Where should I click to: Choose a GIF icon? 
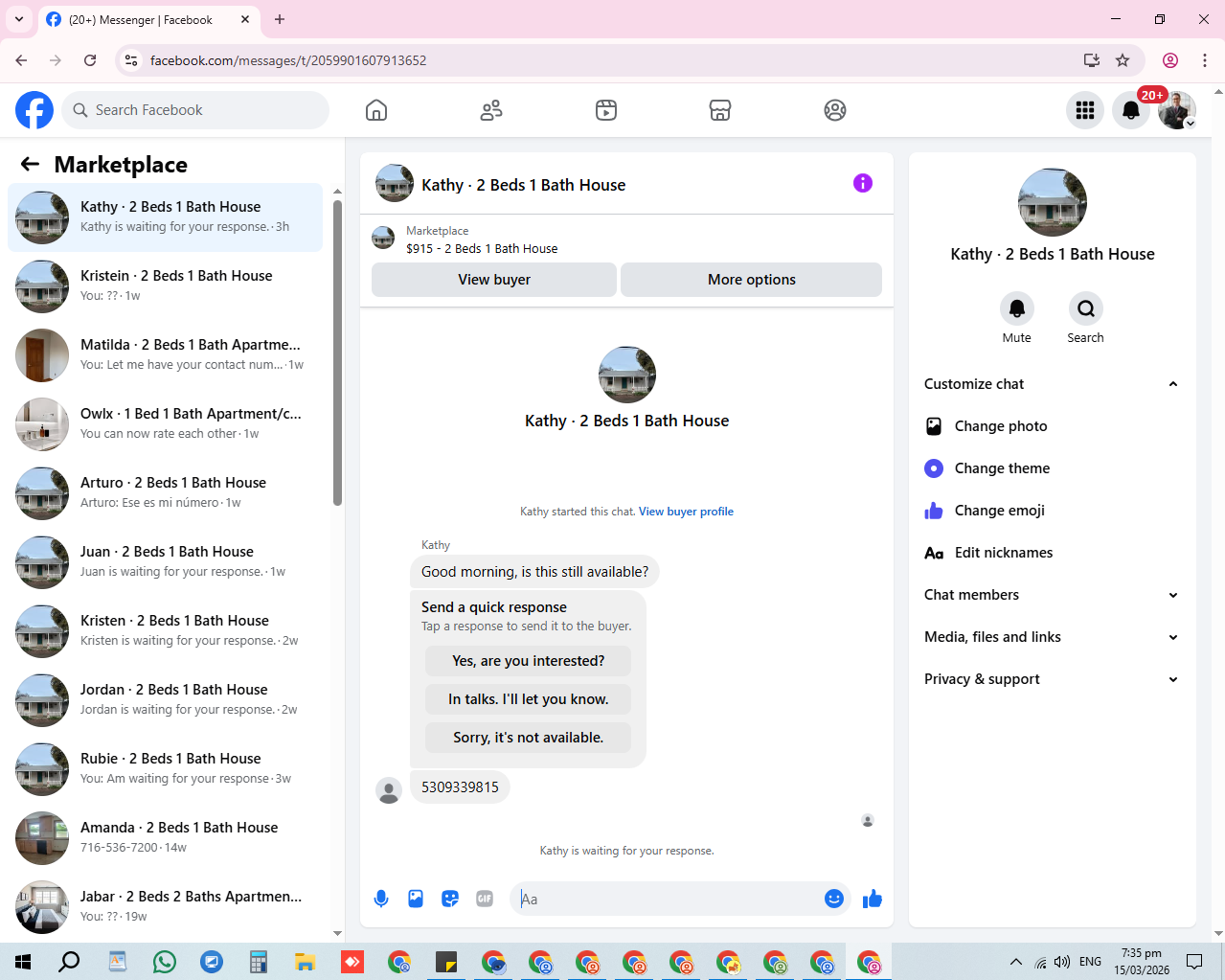(x=485, y=899)
